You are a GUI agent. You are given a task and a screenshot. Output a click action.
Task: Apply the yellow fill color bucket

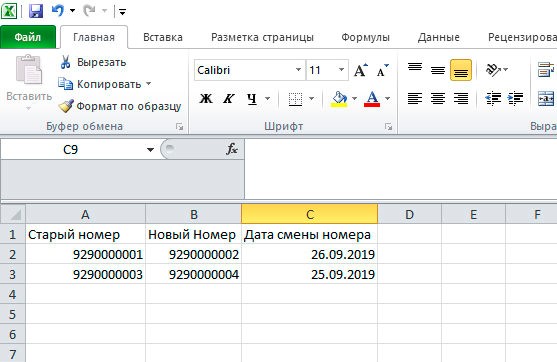click(x=339, y=99)
